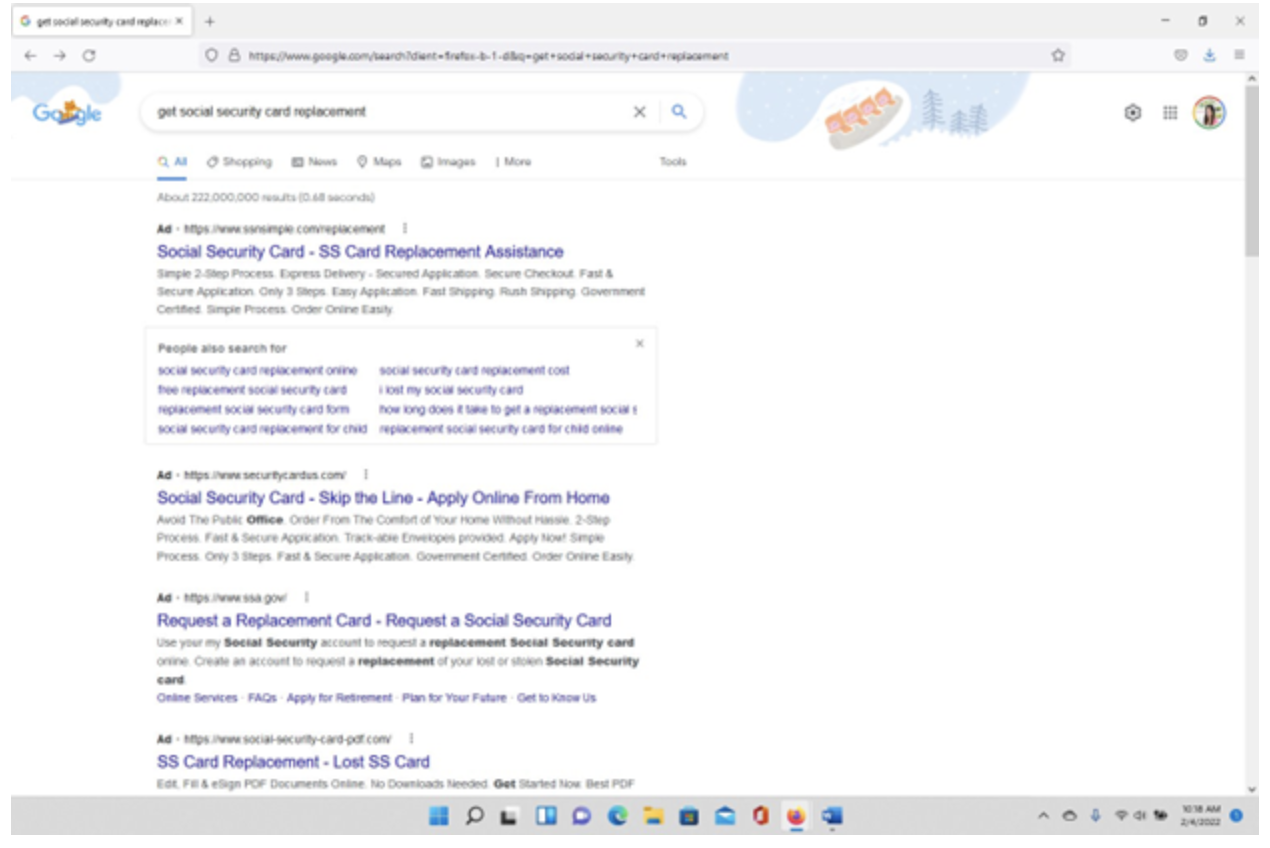Click the Pocket save icon in toolbar
The width and height of the screenshot is (1270, 848).
(1181, 56)
